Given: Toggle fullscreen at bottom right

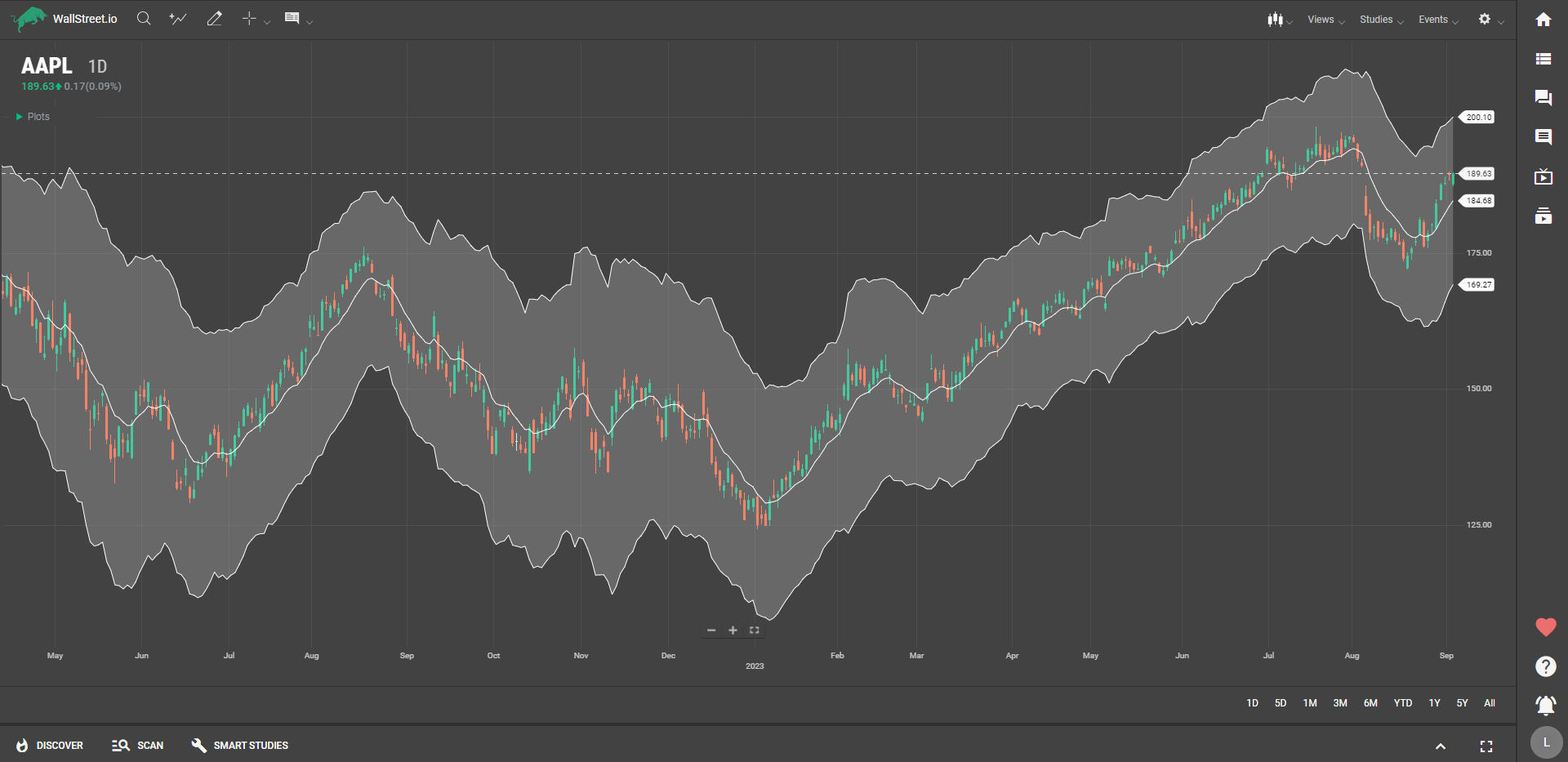Looking at the screenshot, I should point(1486,746).
